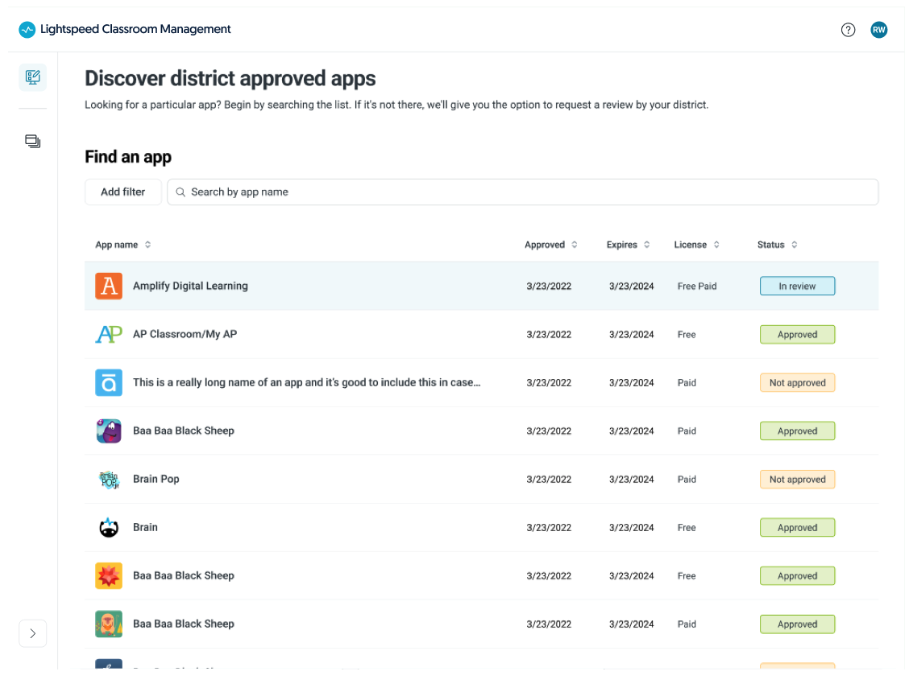Click the Not approved badge for Brain Pop

(x=797, y=479)
